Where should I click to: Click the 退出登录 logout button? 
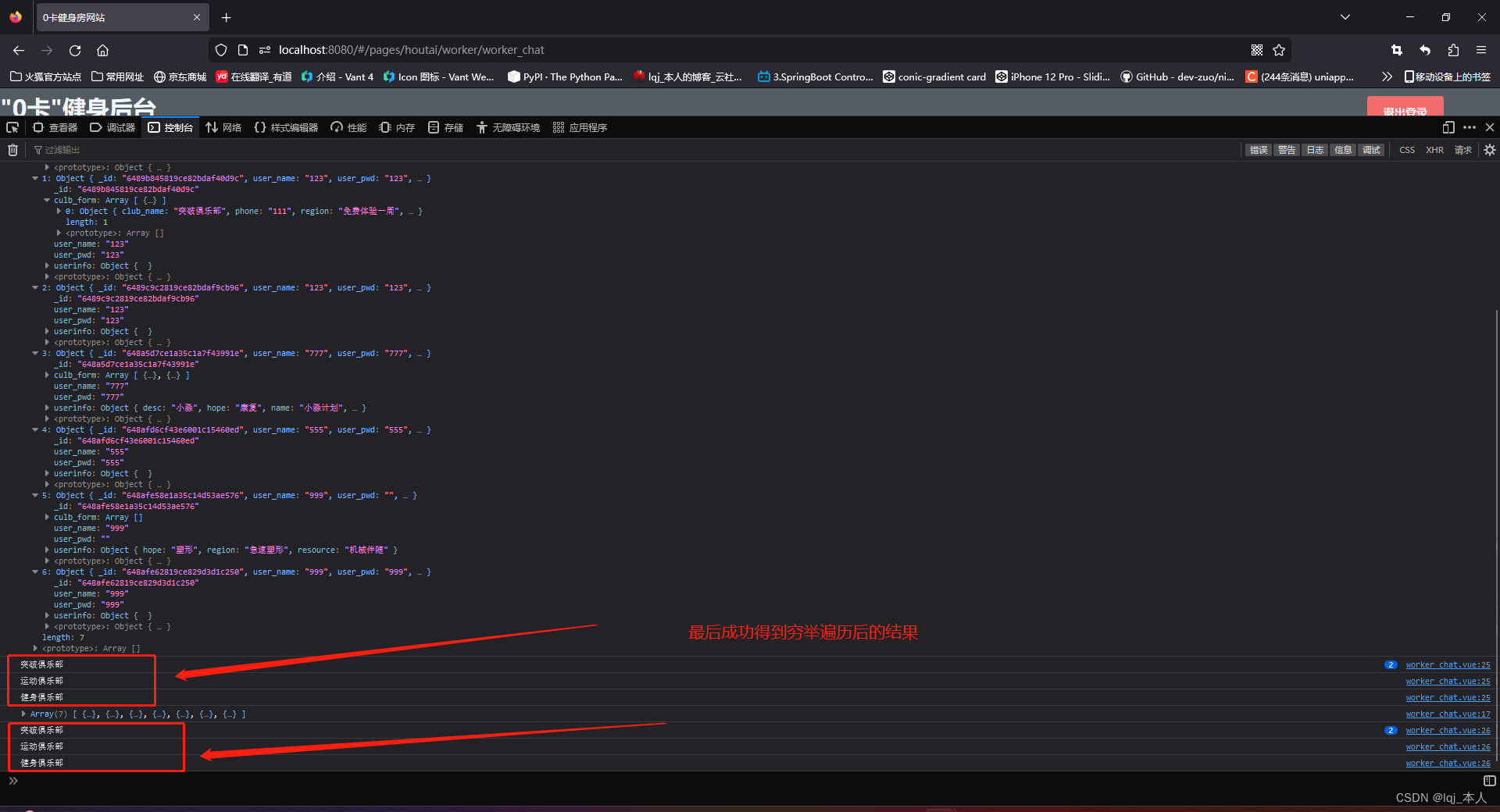(x=1405, y=107)
